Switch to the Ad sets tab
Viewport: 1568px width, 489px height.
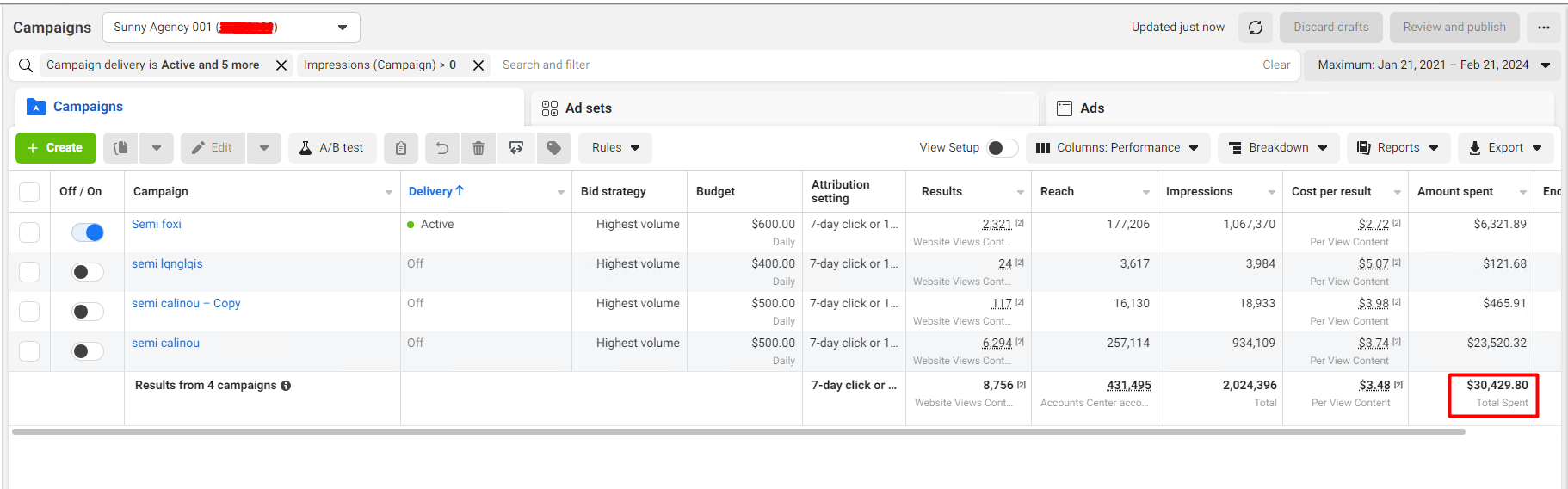tap(785, 108)
